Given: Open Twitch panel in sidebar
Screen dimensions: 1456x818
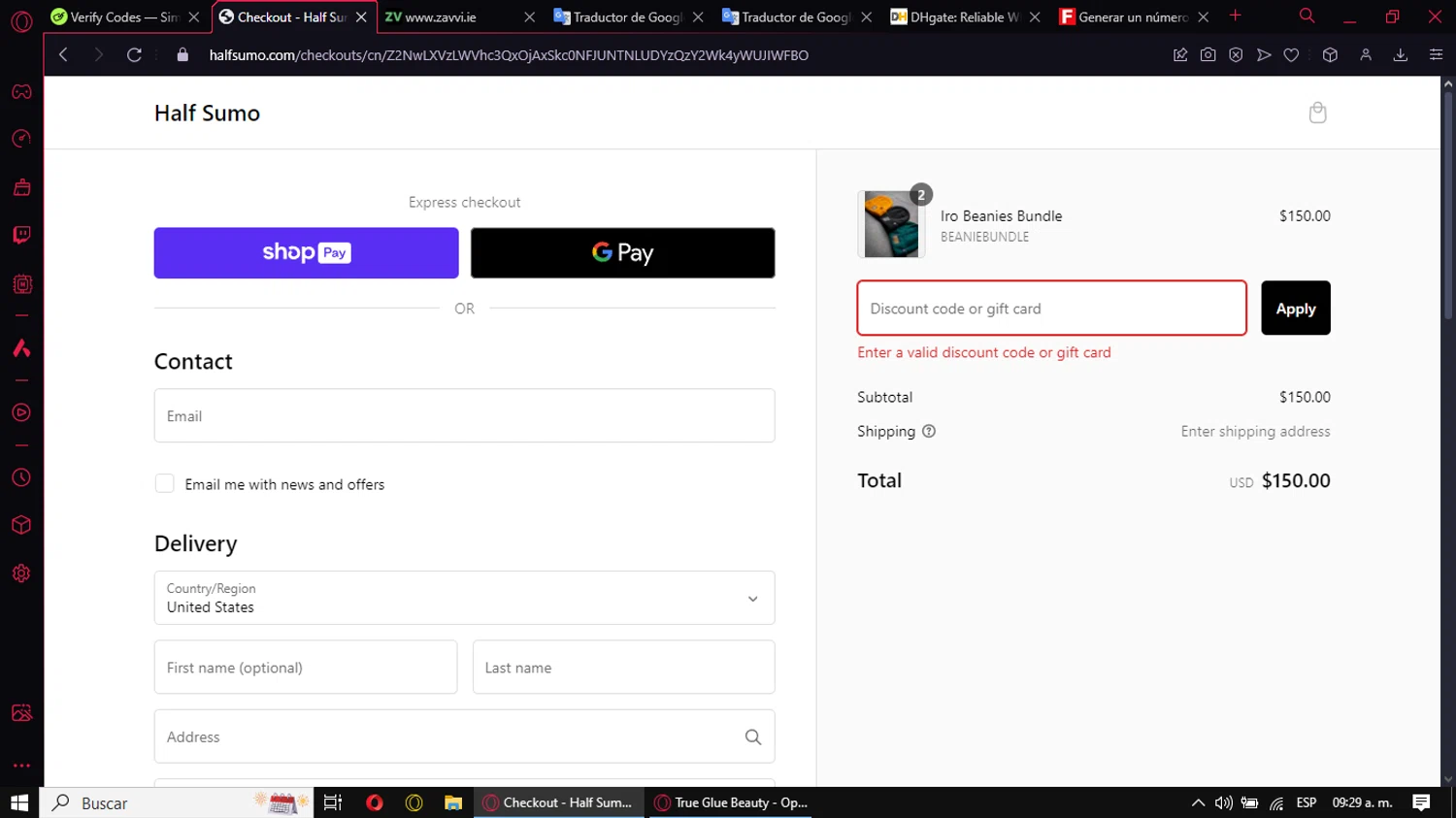Looking at the screenshot, I should (21, 235).
